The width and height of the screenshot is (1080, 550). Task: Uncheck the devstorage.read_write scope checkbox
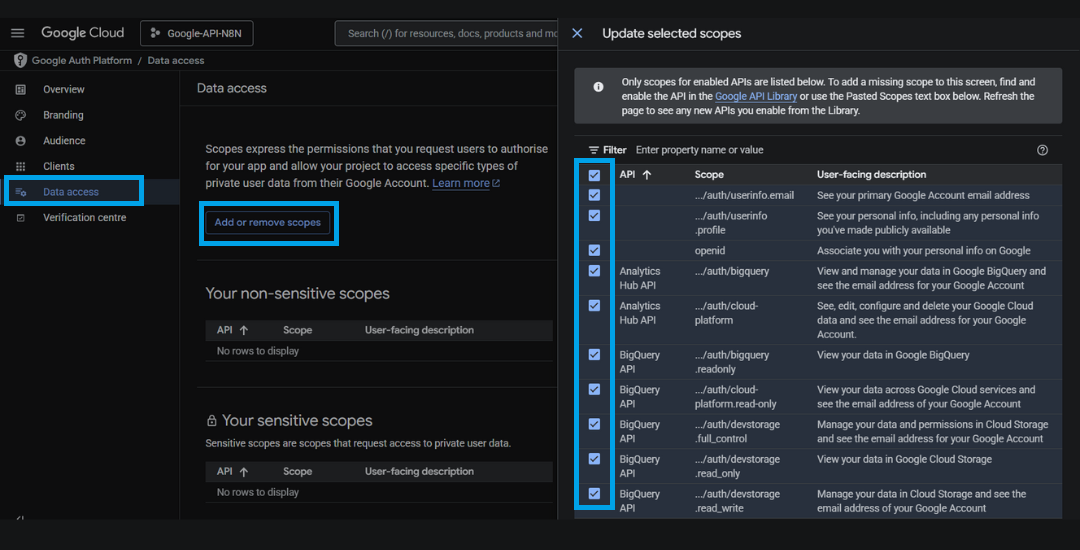tap(594, 494)
